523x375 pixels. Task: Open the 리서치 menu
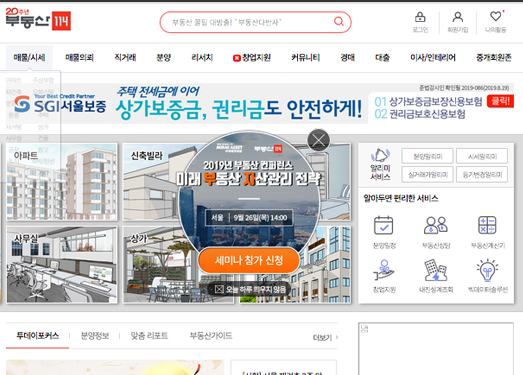pyautogui.click(x=202, y=57)
